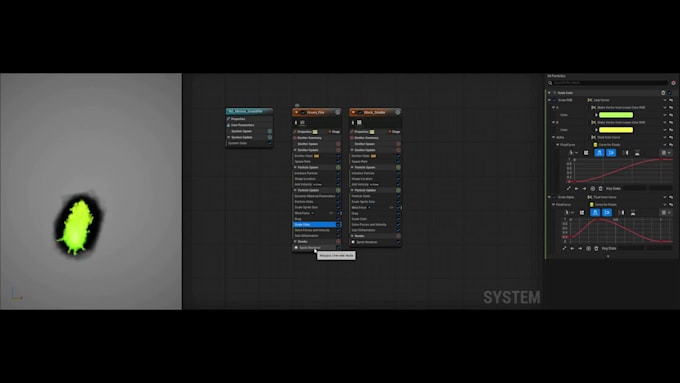Toggle first blue snapping button in Alpha curve toolbar
Viewport: 680px width, 383px height.
(599, 153)
